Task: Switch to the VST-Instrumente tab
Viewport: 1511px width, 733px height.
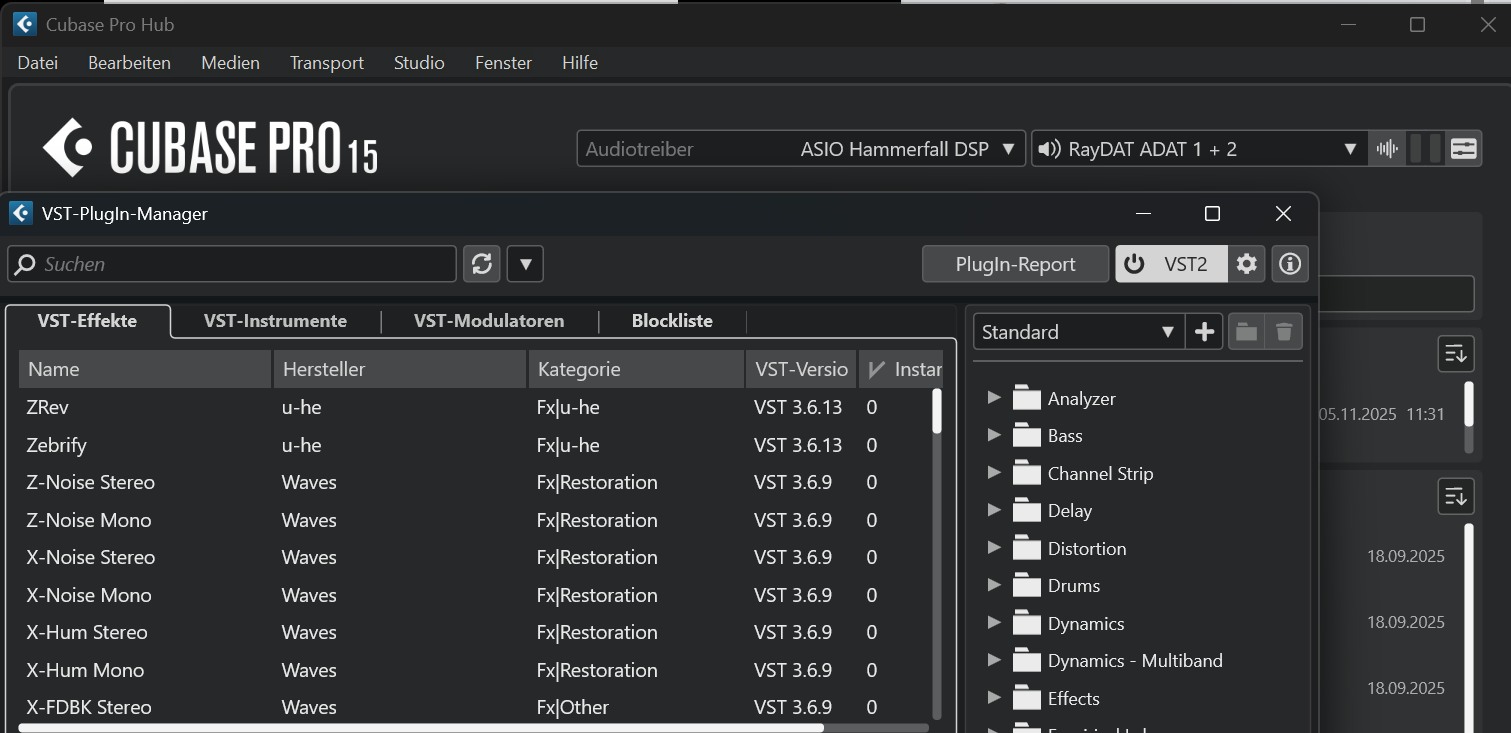Action: (x=275, y=321)
